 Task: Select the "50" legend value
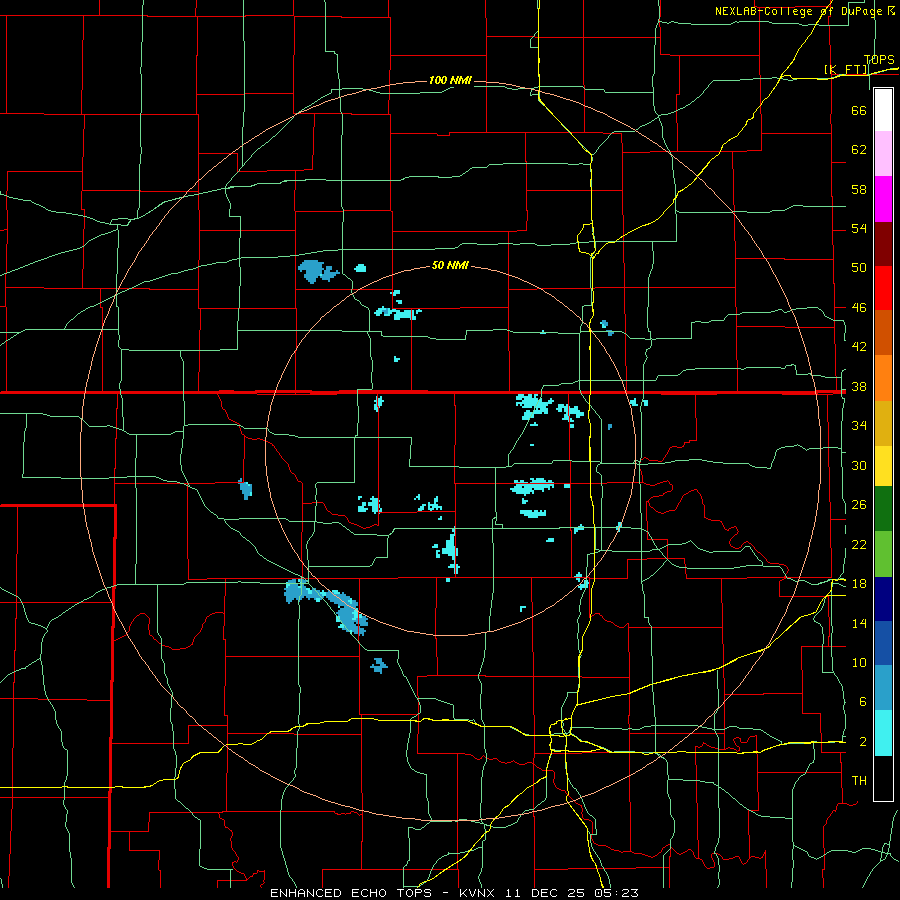click(859, 268)
